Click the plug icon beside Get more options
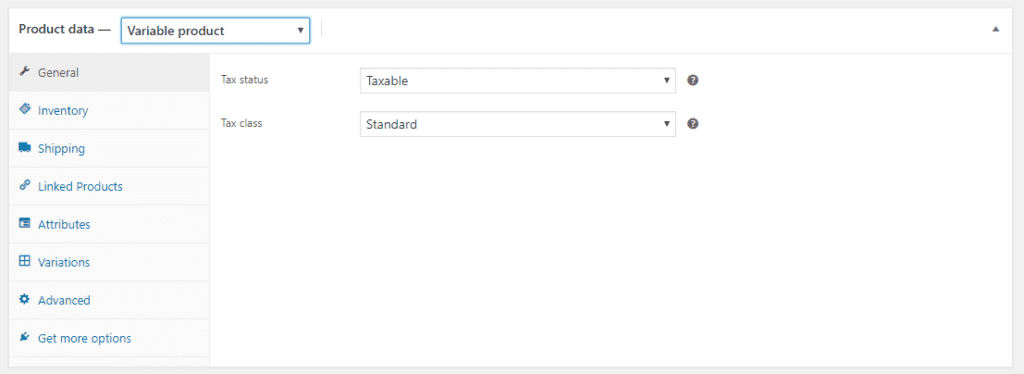 pyautogui.click(x=24, y=337)
